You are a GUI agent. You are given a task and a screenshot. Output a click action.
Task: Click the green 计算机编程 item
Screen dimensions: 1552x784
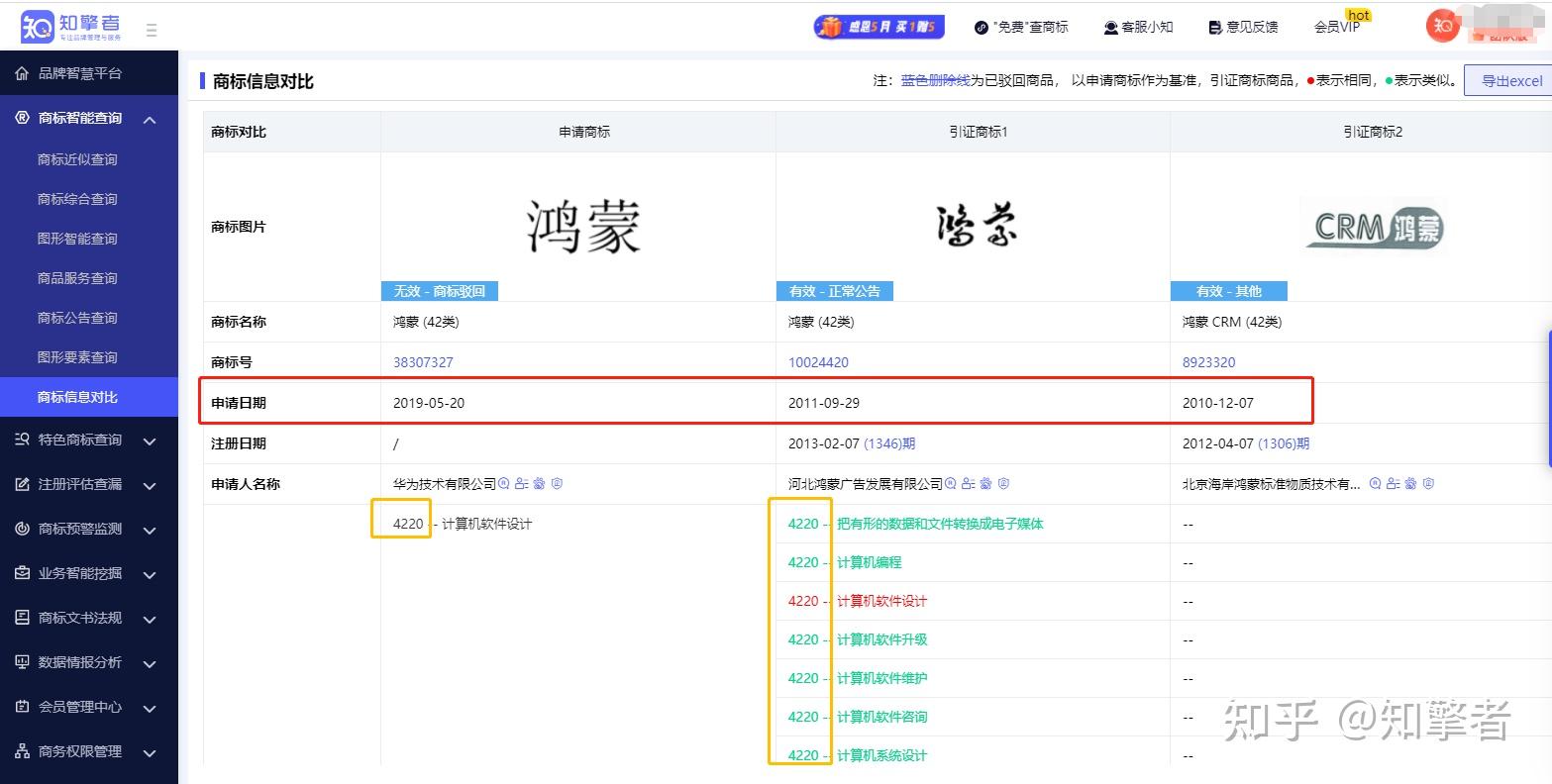click(x=869, y=562)
